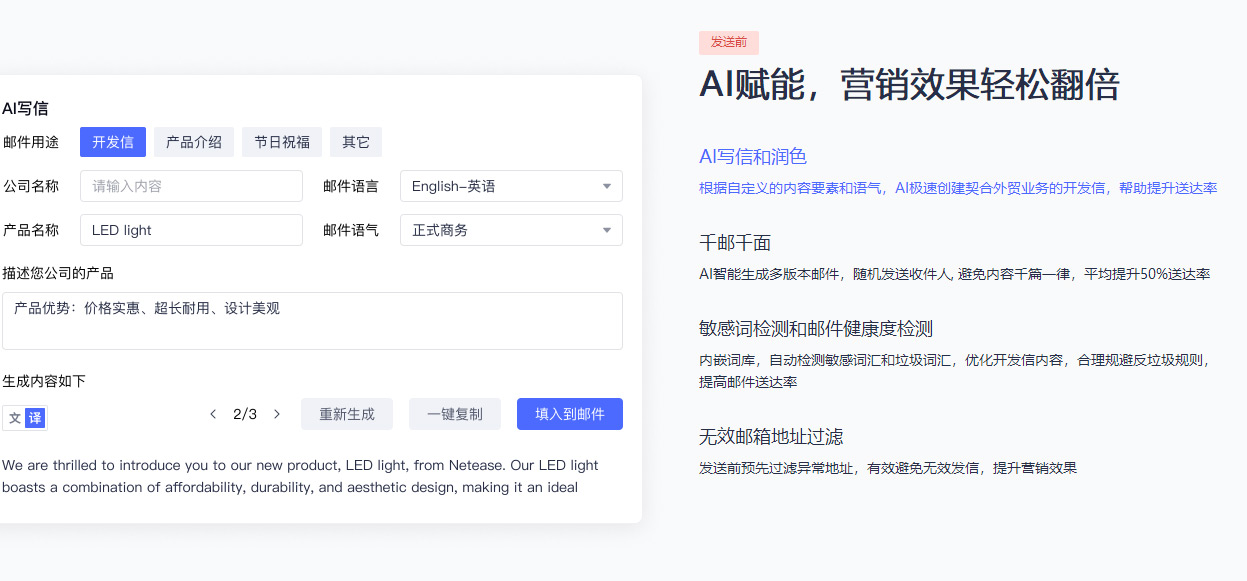Click the product description text area
Image resolution: width=1247 pixels, height=581 pixels.
pyautogui.click(x=312, y=321)
